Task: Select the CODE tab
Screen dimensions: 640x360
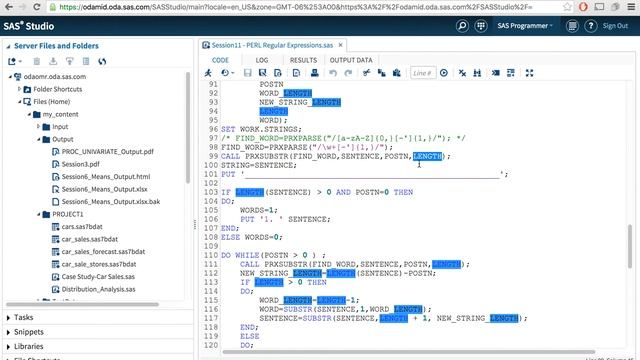Action: pyautogui.click(x=220, y=60)
